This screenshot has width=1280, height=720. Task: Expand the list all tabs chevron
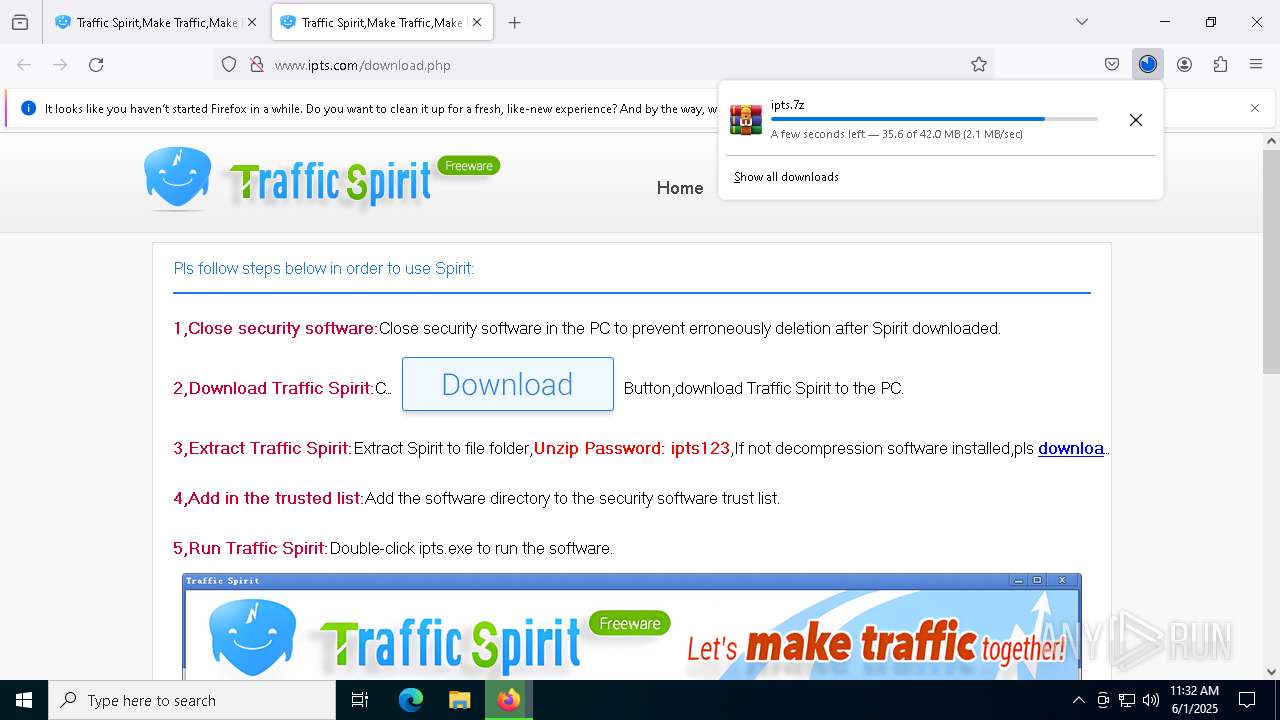pyautogui.click(x=1082, y=22)
